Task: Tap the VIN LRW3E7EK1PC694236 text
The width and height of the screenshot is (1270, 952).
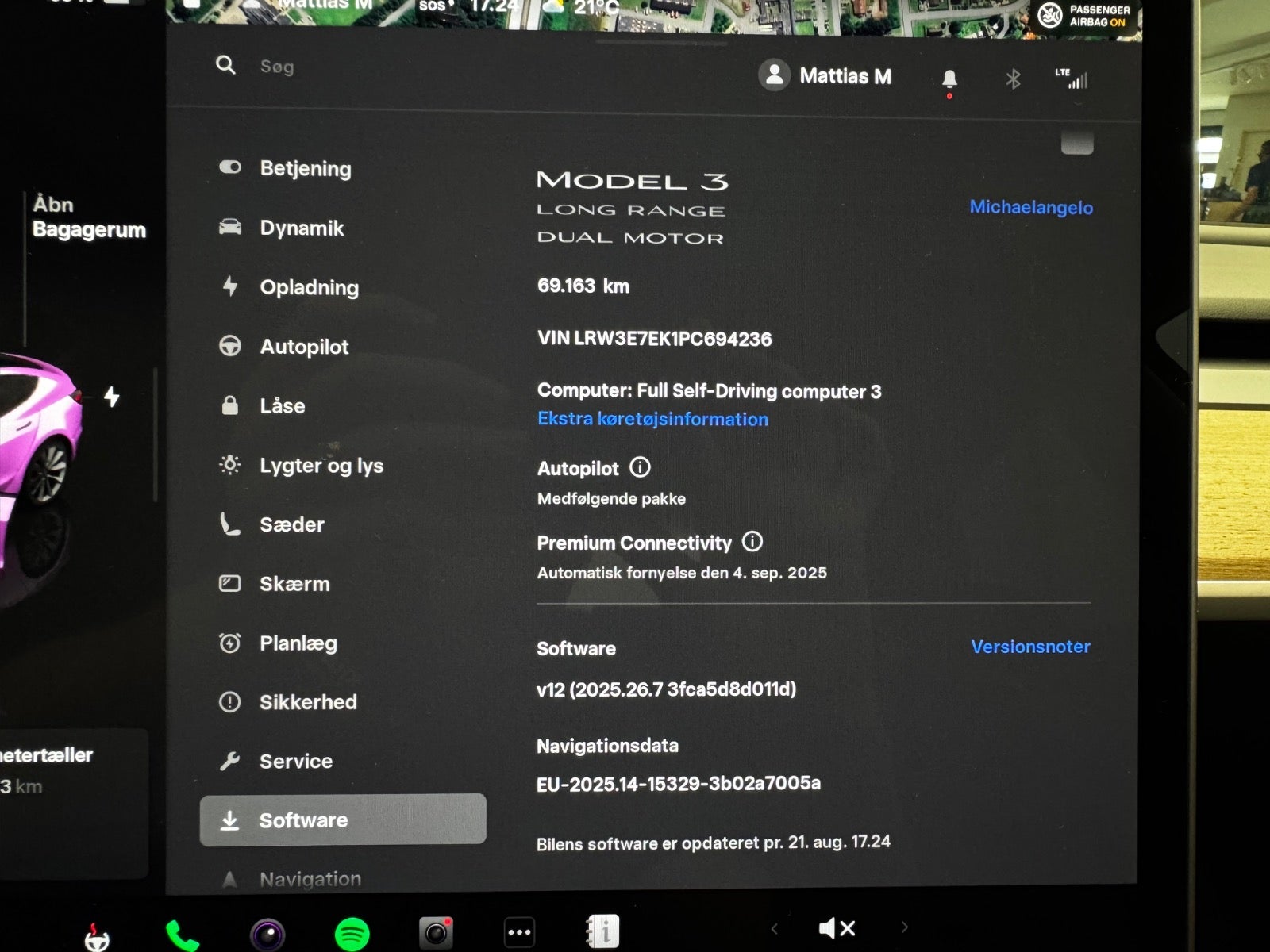Action: (x=654, y=339)
